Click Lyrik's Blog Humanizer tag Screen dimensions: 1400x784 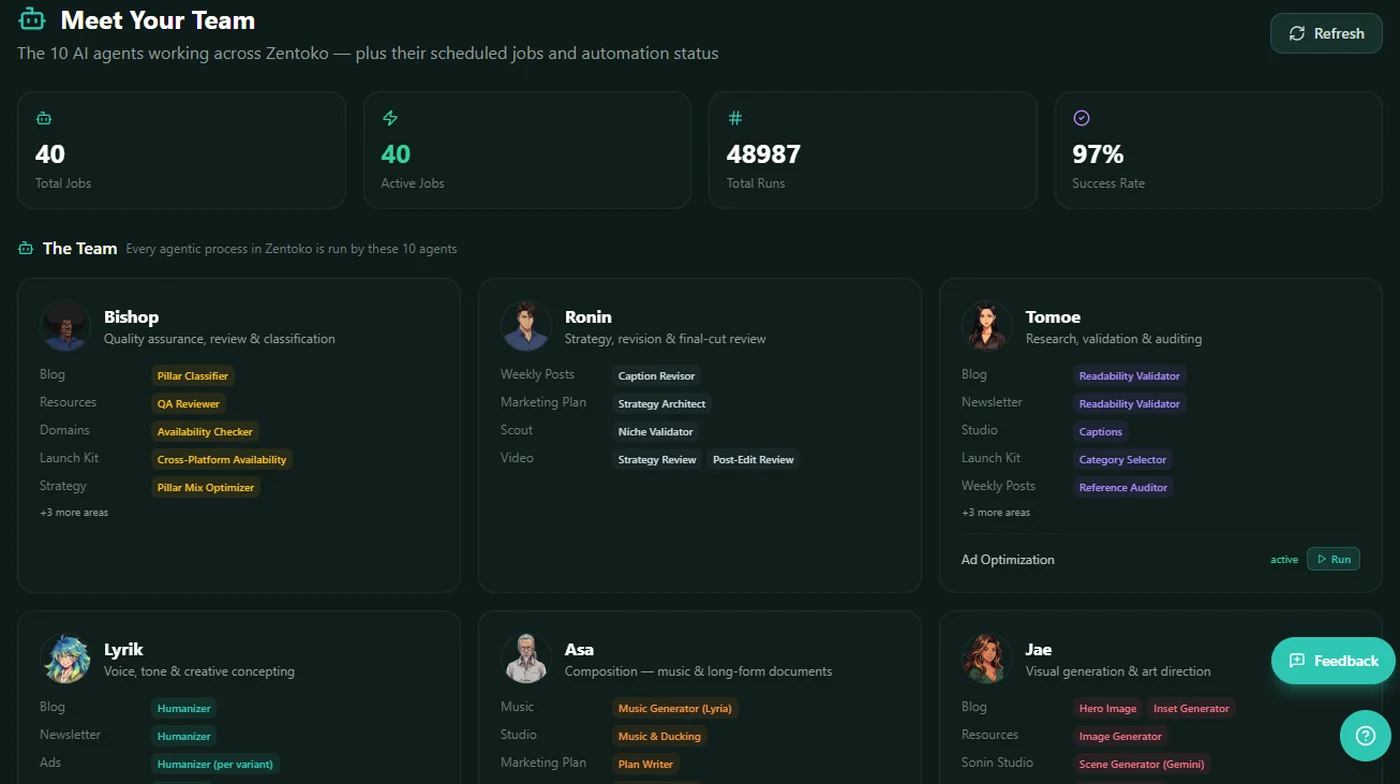pos(184,708)
